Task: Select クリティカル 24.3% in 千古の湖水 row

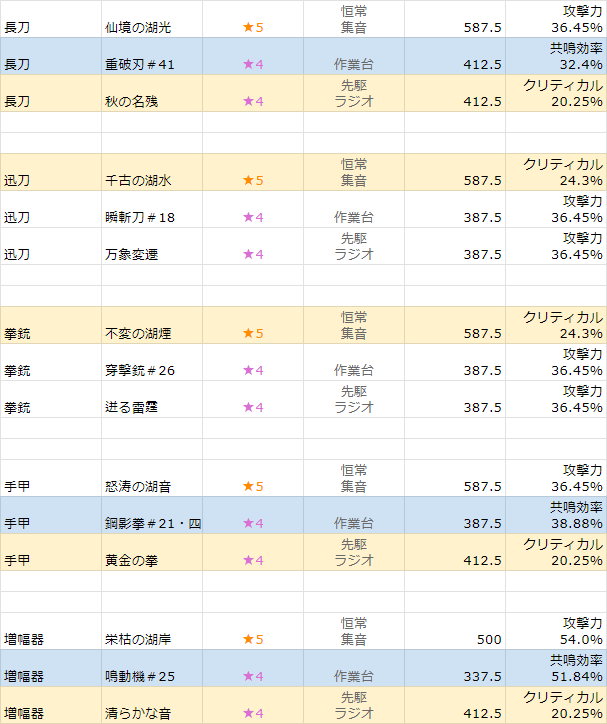Action: point(556,172)
